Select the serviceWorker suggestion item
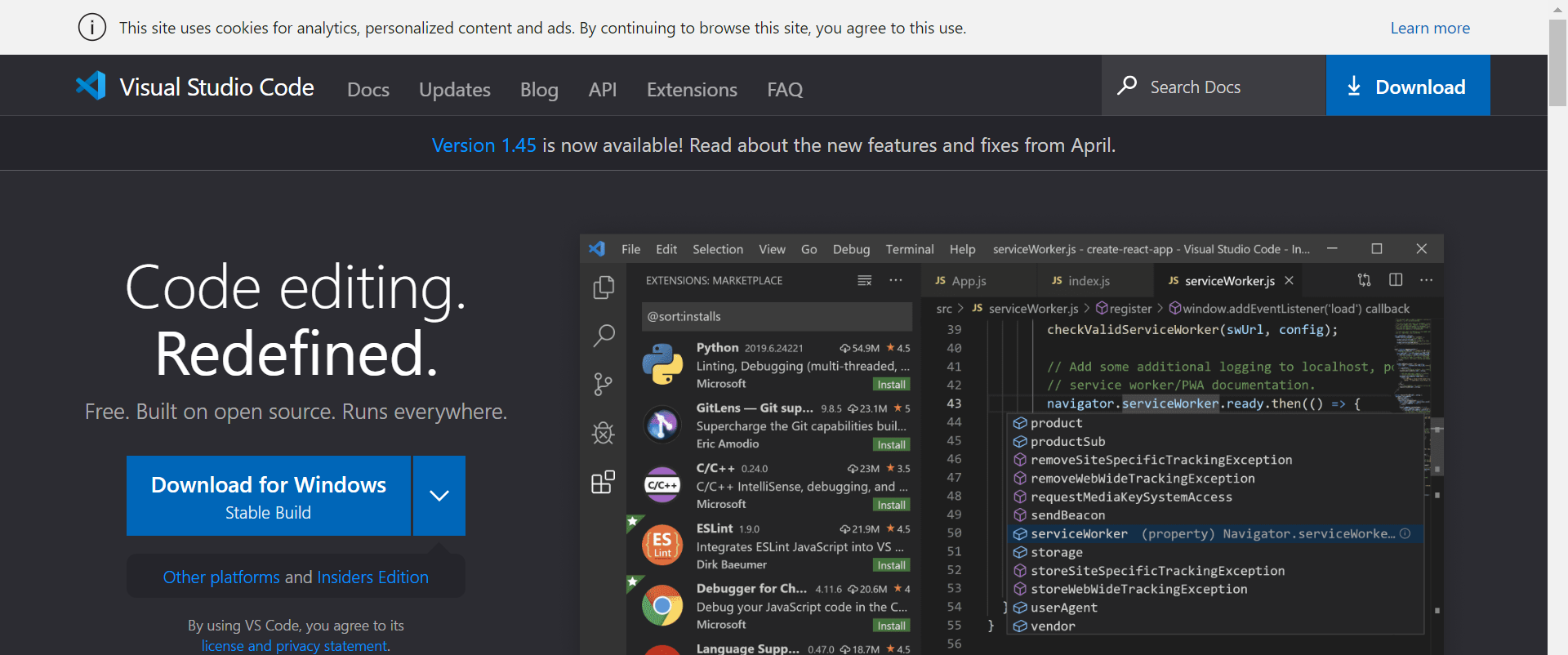Screen dimensions: 1568x655 [x=1215, y=533]
